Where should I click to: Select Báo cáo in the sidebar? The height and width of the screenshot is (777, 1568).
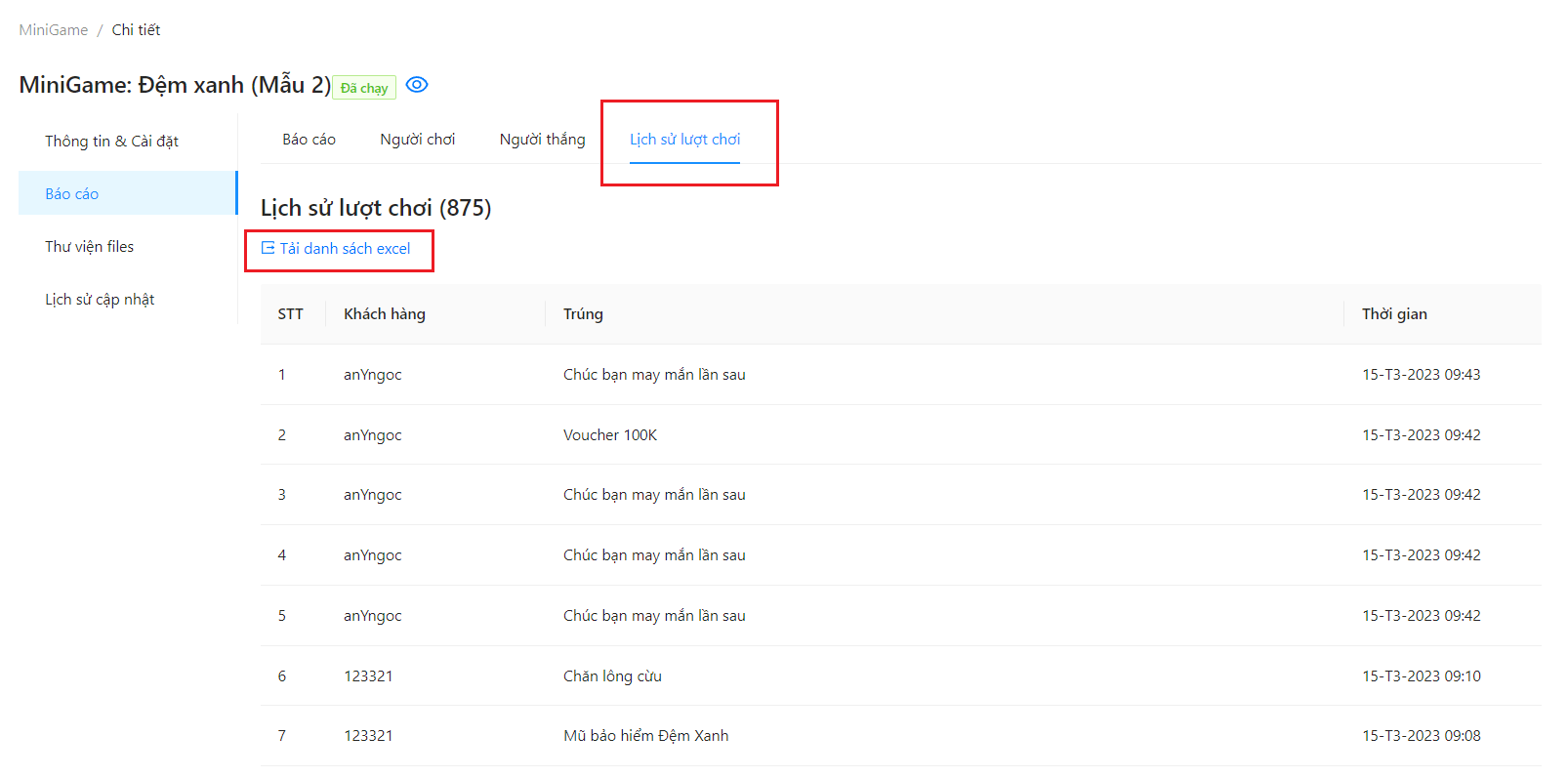click(x=72, y=193)
